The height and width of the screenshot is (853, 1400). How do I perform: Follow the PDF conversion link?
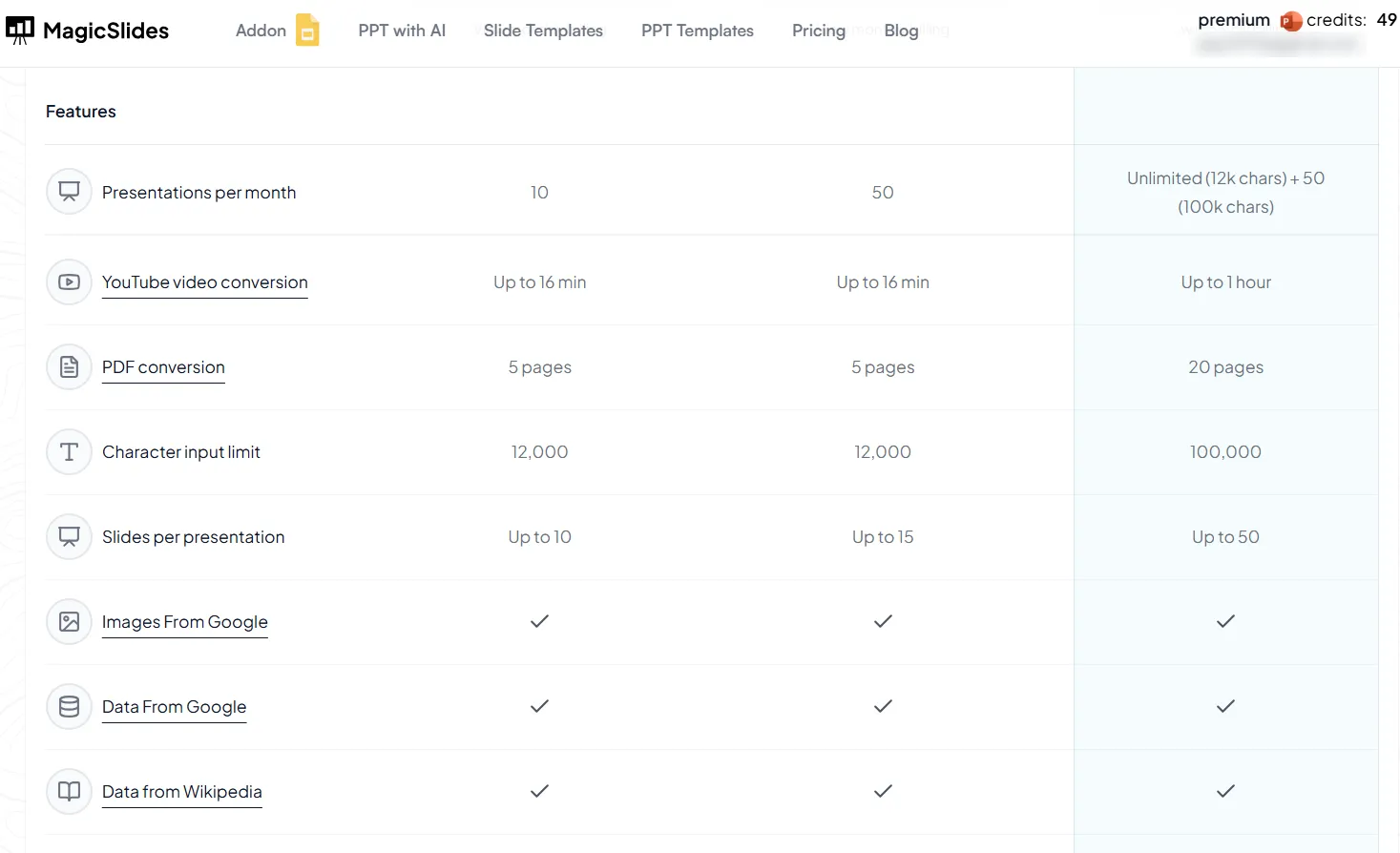[163, 367]
